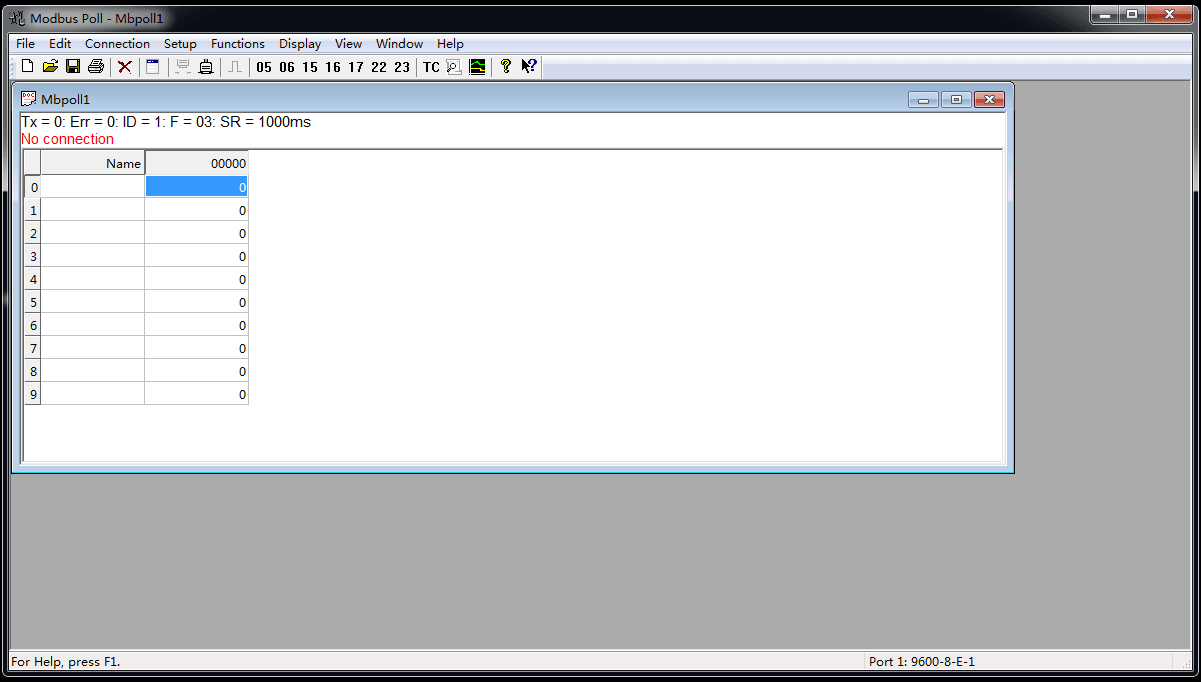
Task: Click the Tx = 0 status line
Action: [166, 122]
